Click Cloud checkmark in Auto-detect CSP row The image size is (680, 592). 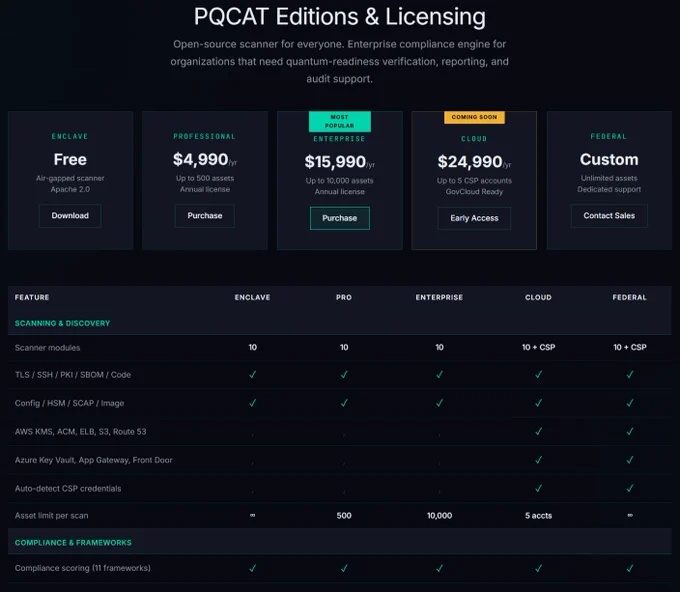(x=538, y=488)
